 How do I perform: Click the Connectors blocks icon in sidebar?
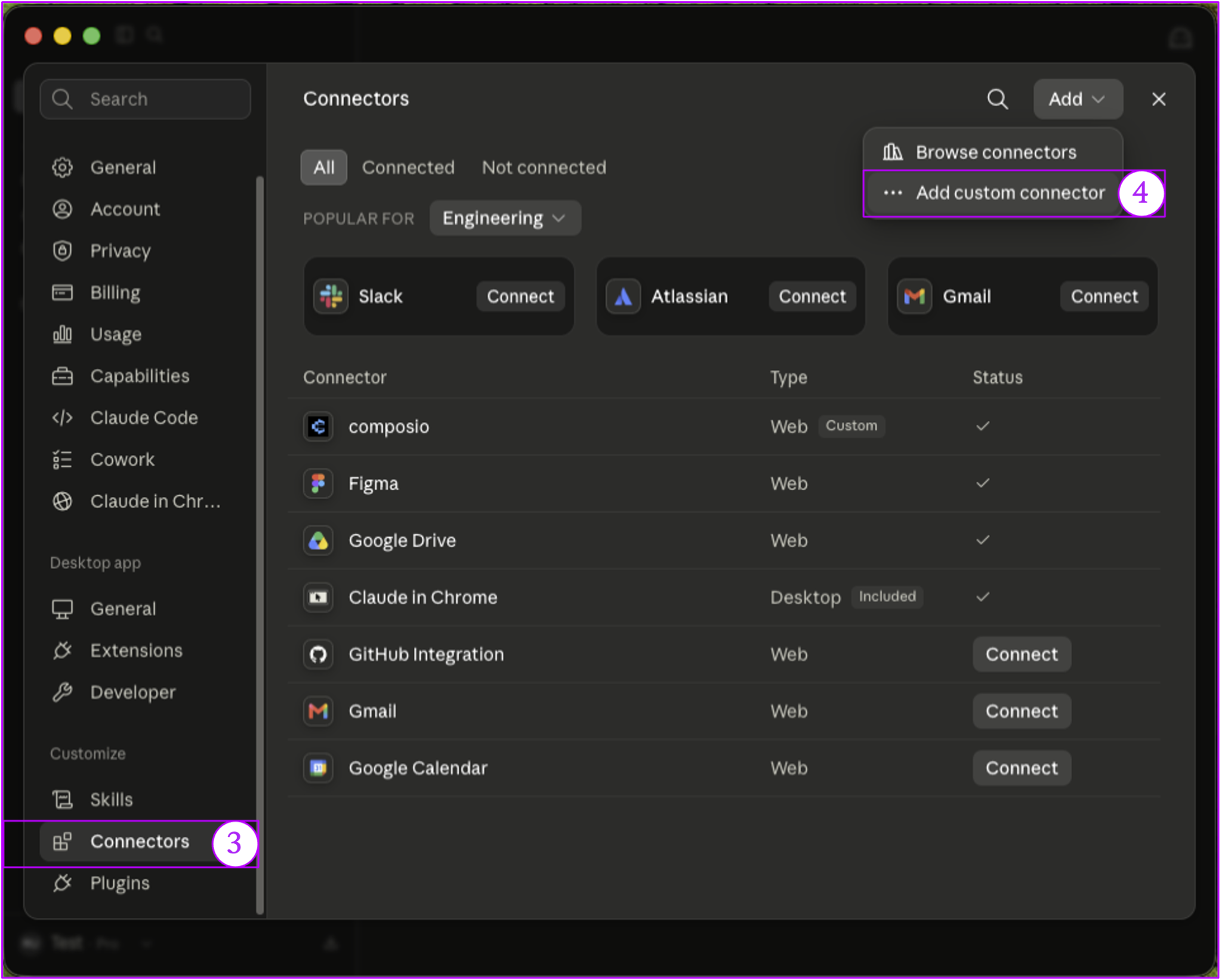click(x=63, y=841)
